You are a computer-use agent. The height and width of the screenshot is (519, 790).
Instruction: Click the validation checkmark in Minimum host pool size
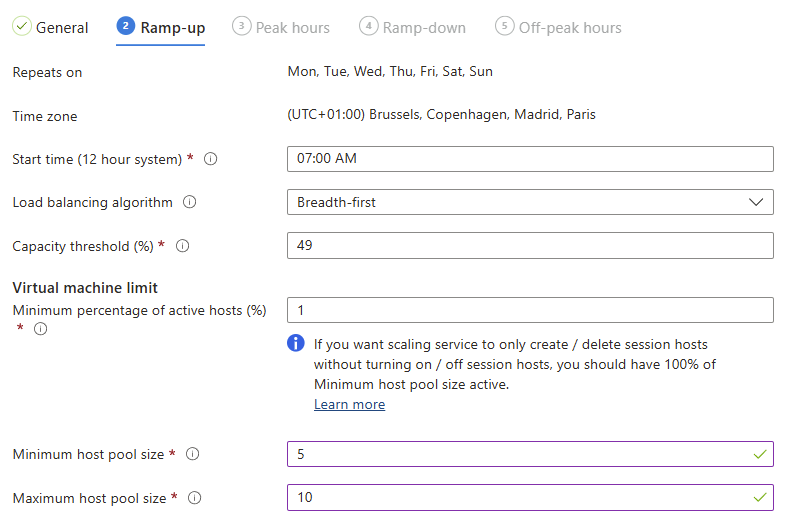[x=760, y=454]
